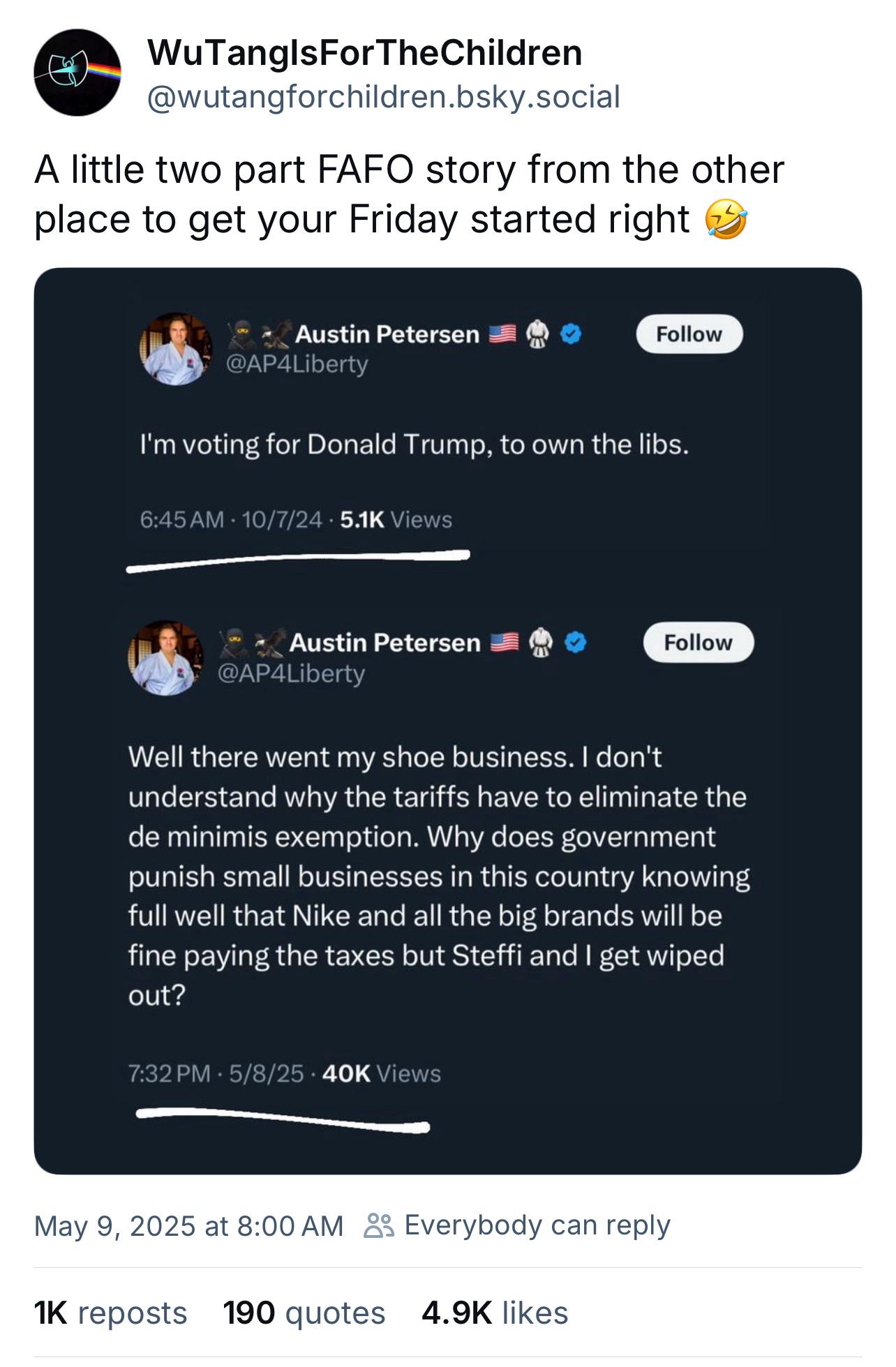The image size is (896, 1367).
Task: Open the @wutangforchildren.bsky.social handle link
Action: (383, 97)
